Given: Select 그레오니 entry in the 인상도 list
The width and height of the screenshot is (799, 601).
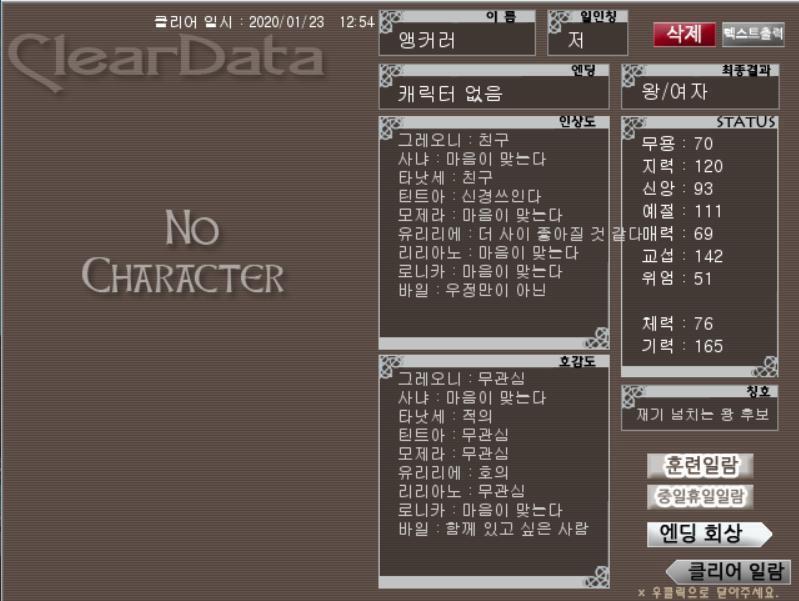Looking at the screenshot, I should 453,140.
